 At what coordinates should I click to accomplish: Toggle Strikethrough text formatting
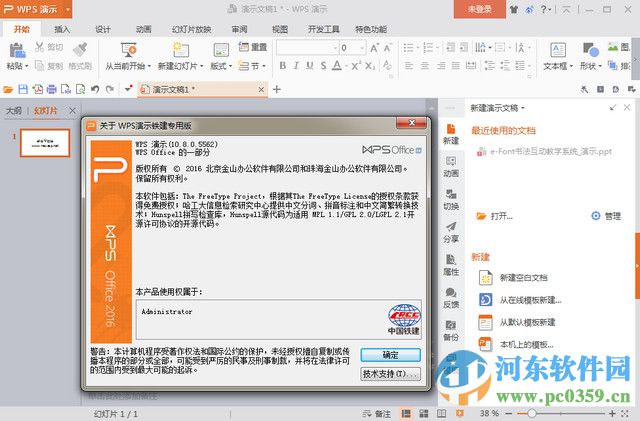[323, 65]
